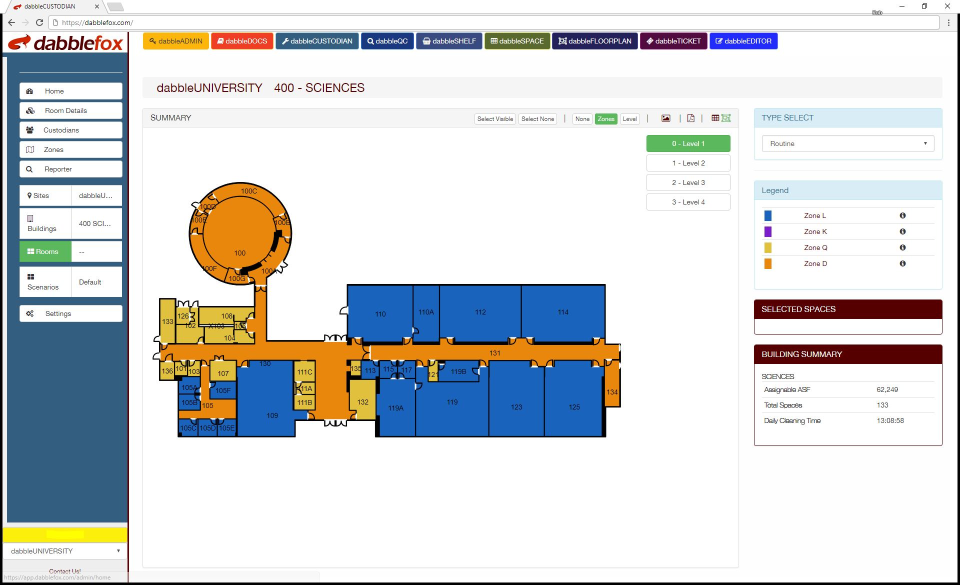This screenshot has height=585, width=960.
Task: Open the Contact Us link
Action: 66,571
